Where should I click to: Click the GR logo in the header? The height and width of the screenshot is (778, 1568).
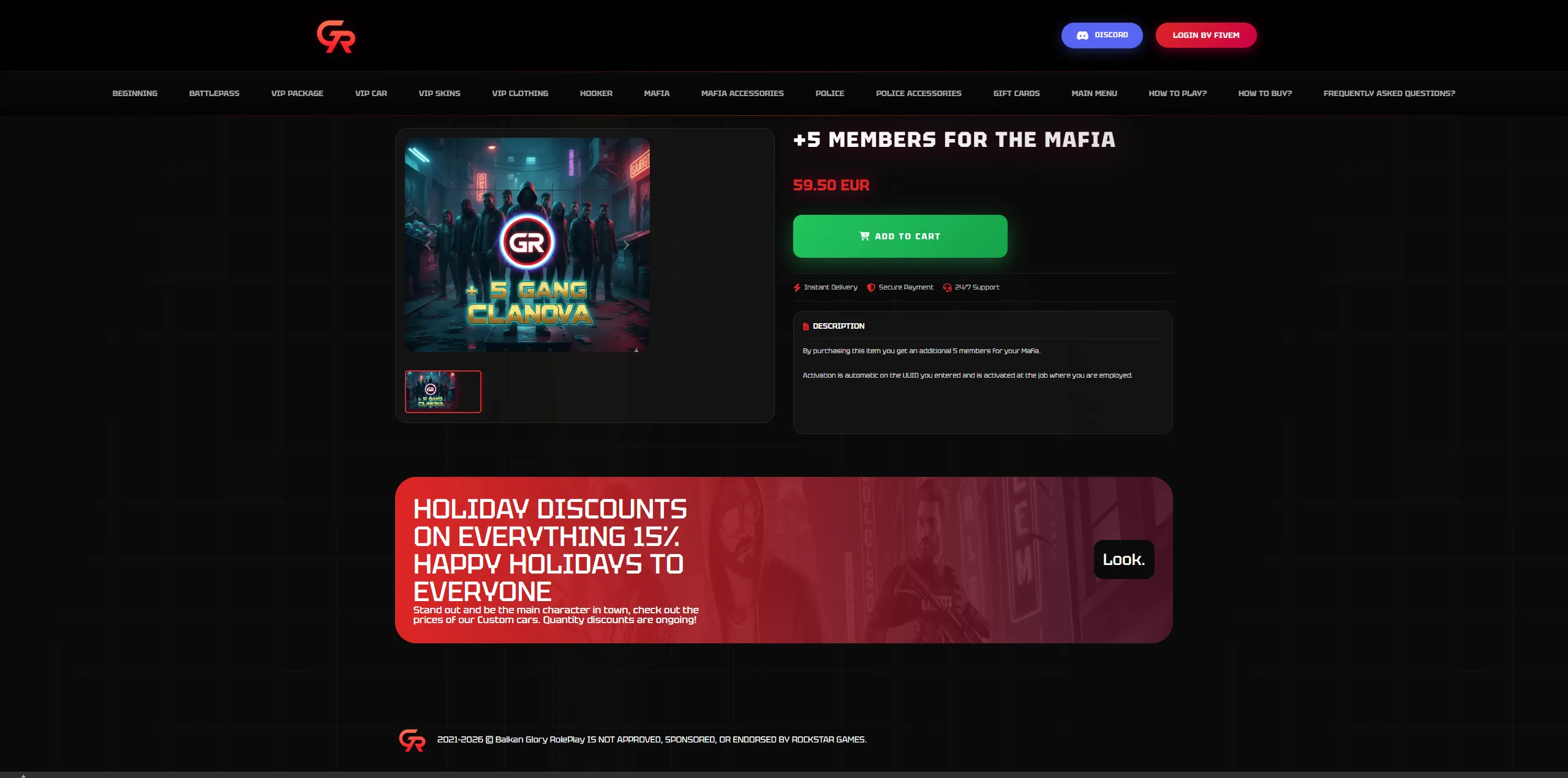336,37
